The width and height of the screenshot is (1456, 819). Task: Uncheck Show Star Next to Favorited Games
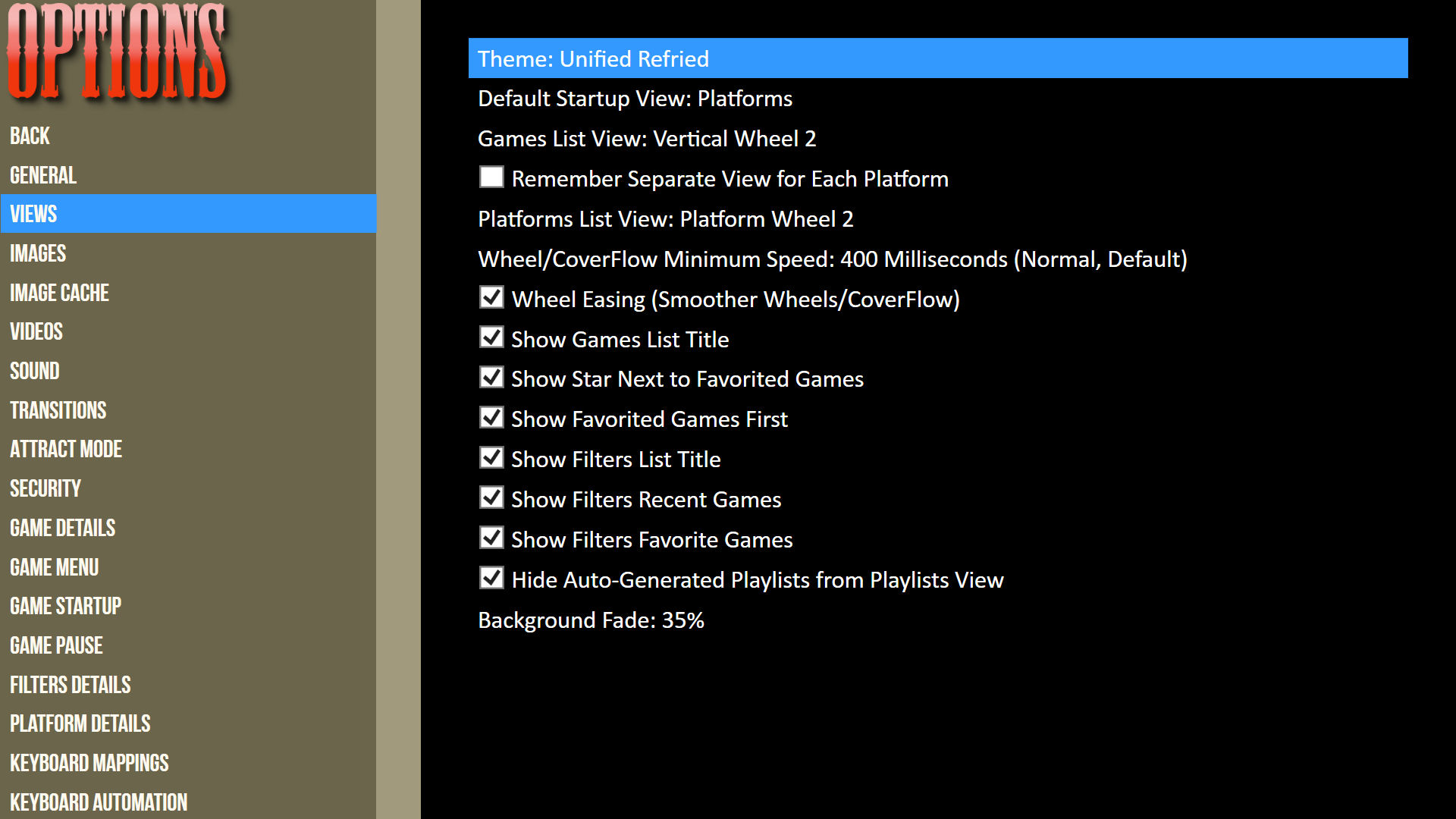(x=491, y=378)
